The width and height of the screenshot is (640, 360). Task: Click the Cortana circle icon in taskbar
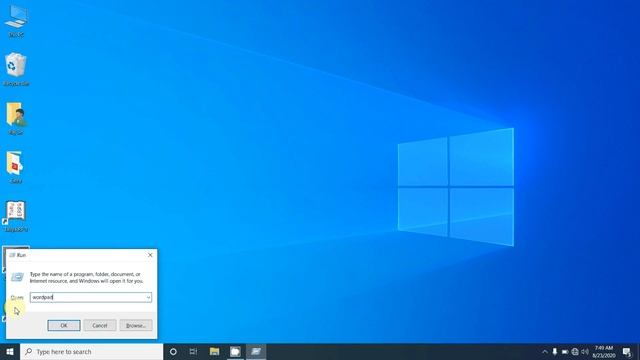click(173, 351)
